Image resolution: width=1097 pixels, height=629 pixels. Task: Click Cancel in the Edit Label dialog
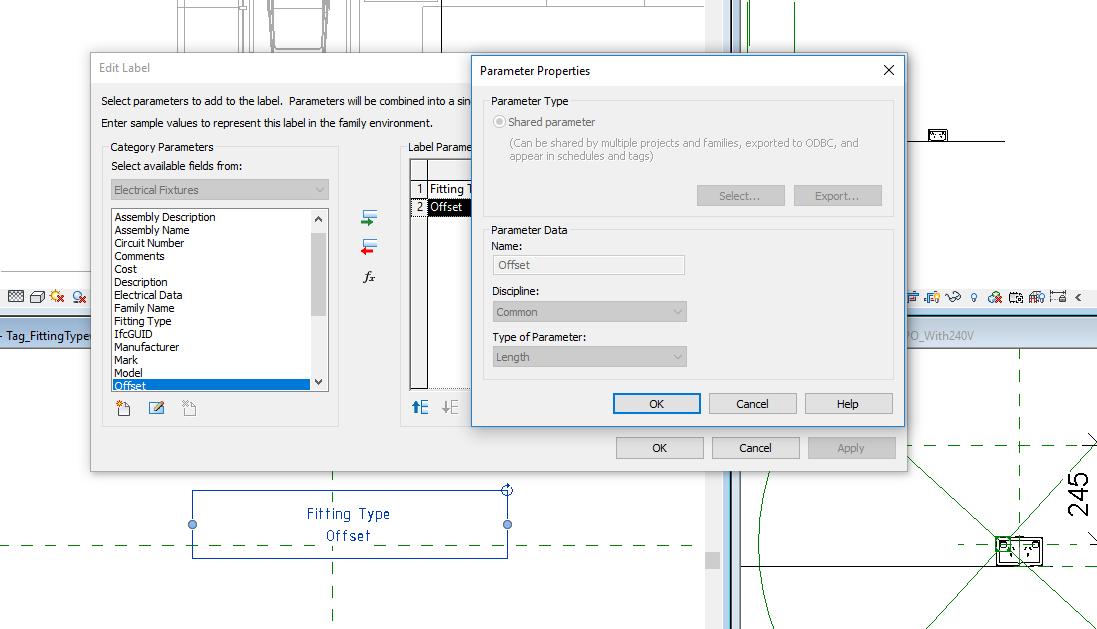[x=756, y=448]
